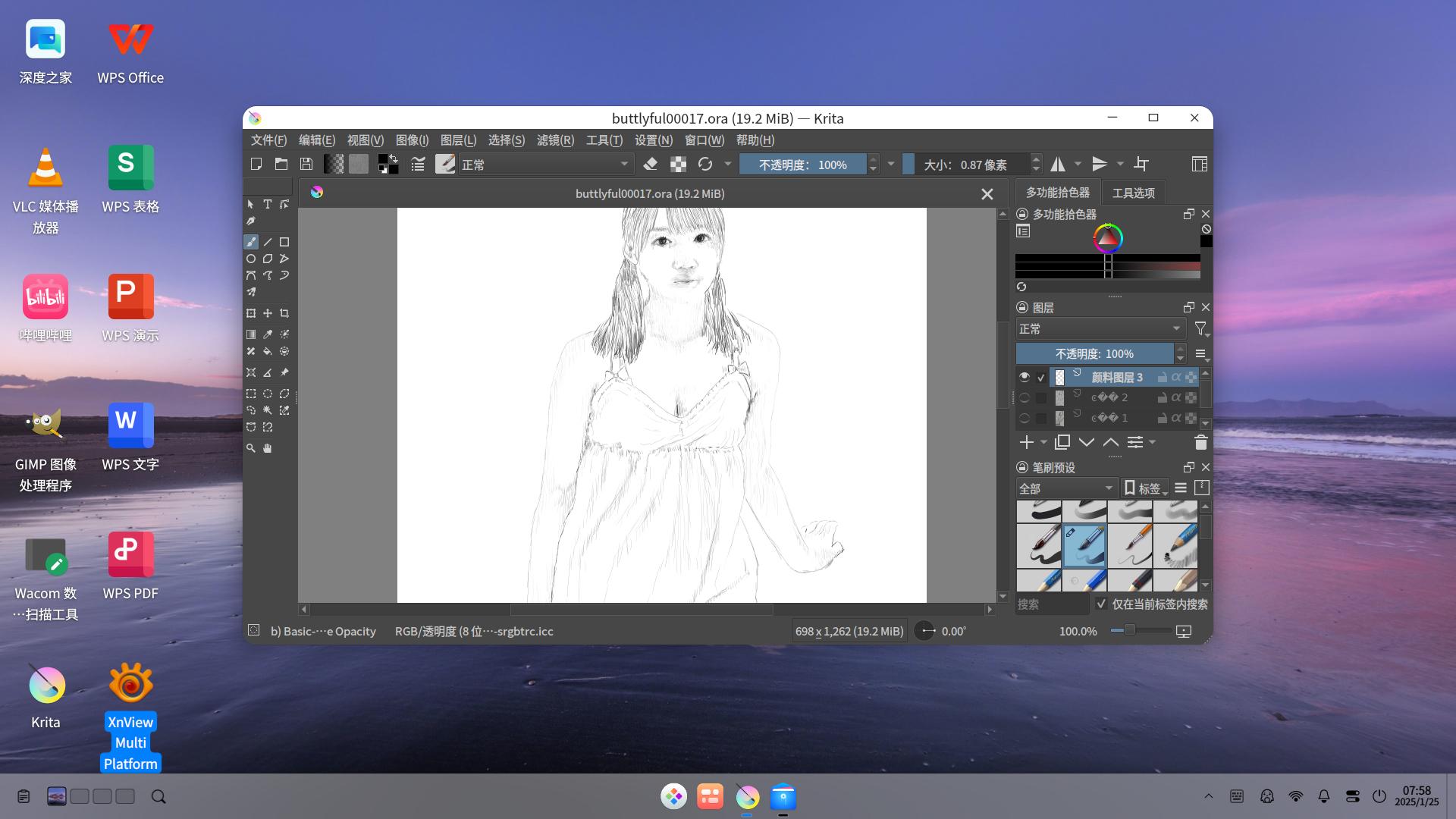Screen dimensions: 1456x819
Task: Toggle alpha lock on 颜料图层 3
Action: pos(1175,377)
